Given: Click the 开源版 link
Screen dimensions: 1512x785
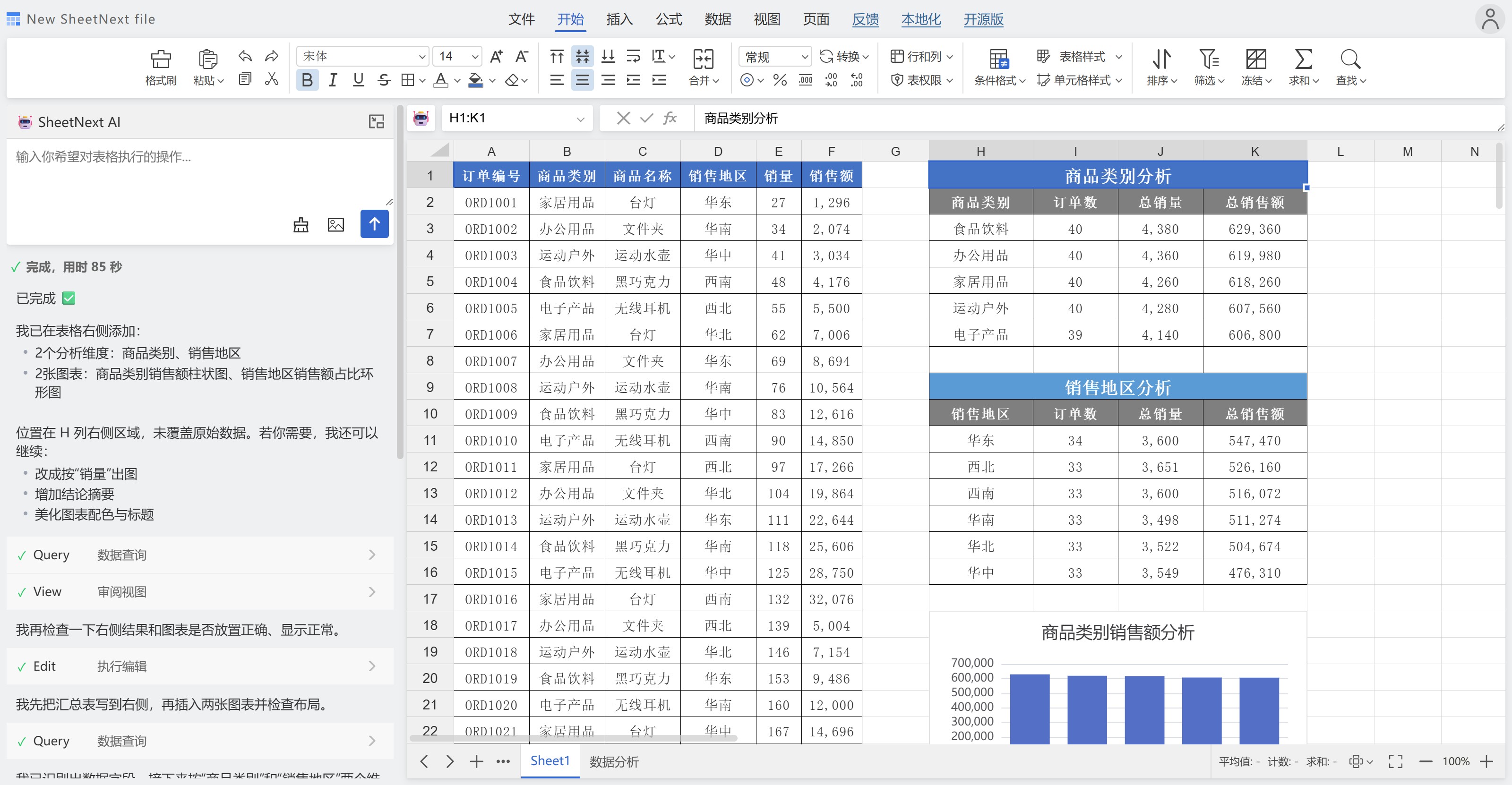Looking at the screenshot, I should [983, 19].
